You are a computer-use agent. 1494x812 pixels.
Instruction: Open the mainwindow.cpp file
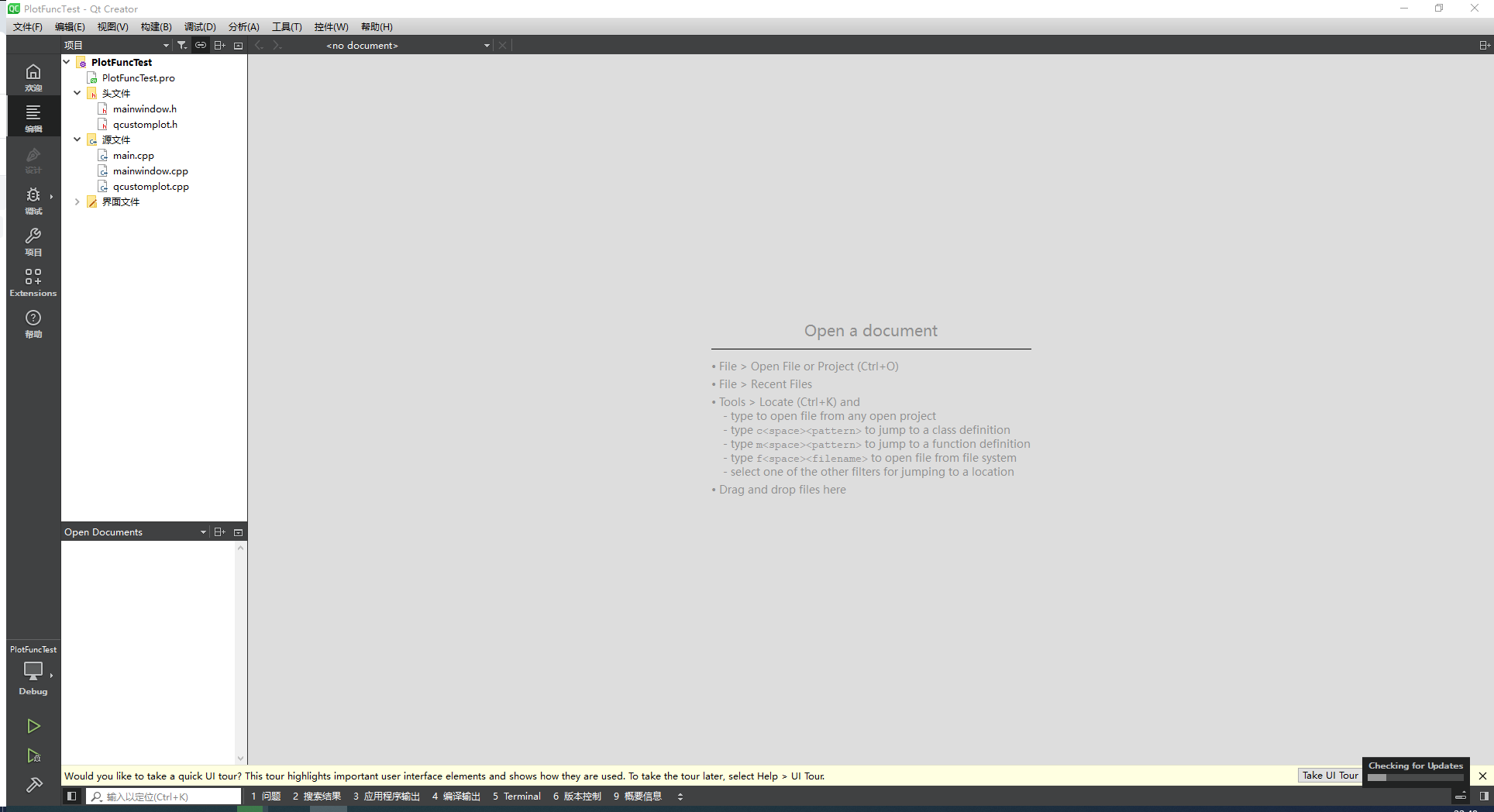150,170
